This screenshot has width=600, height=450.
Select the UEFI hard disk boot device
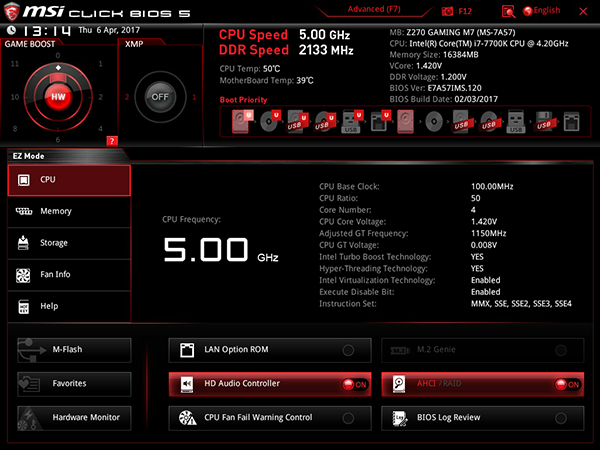pyautogui.click(x=241, y=121)
